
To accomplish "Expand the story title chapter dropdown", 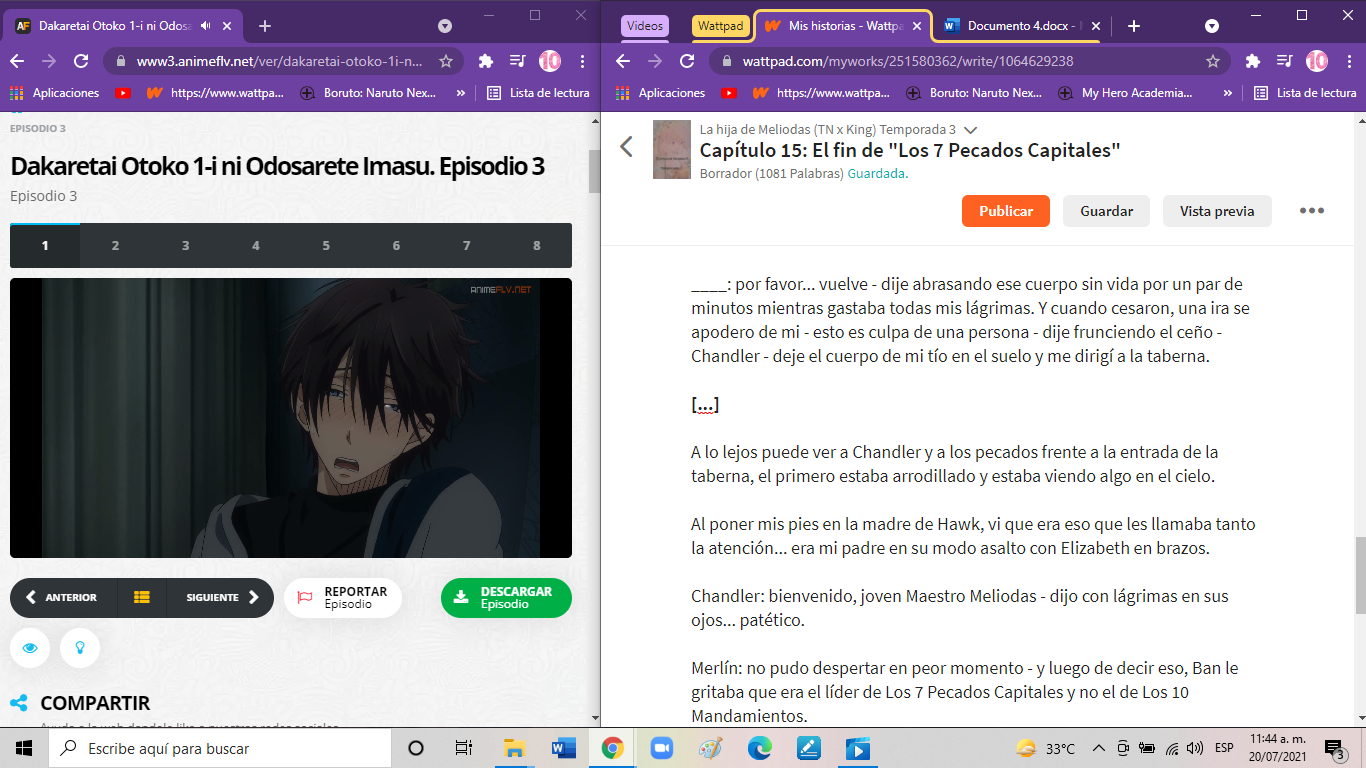I will 970,130.
